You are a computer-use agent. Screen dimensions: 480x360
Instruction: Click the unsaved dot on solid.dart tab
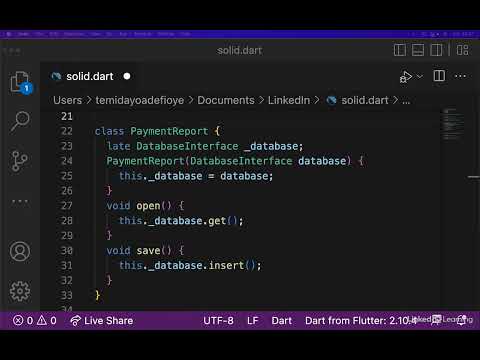click(x=127, y=76)
